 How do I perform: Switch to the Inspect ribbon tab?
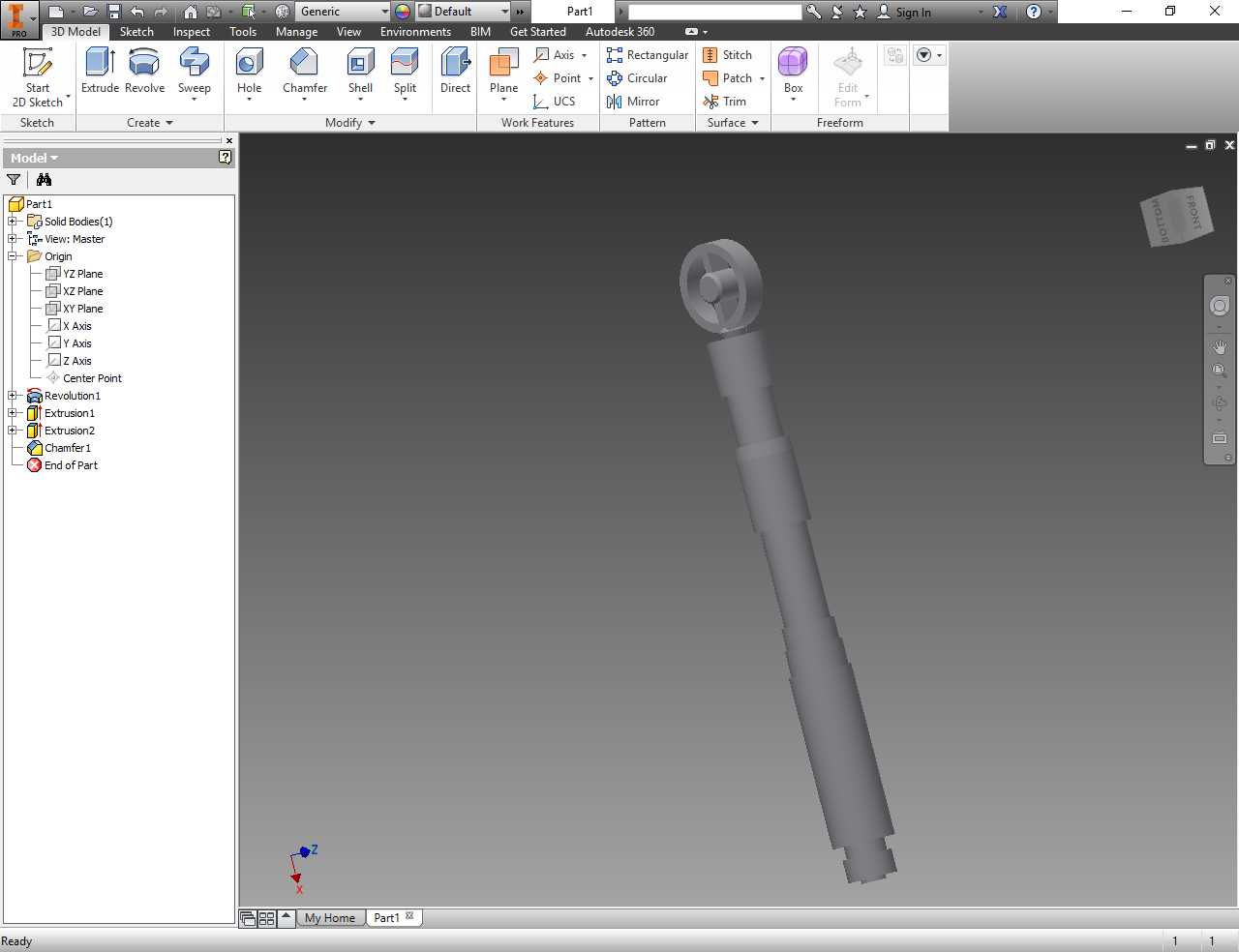point(192,32)
